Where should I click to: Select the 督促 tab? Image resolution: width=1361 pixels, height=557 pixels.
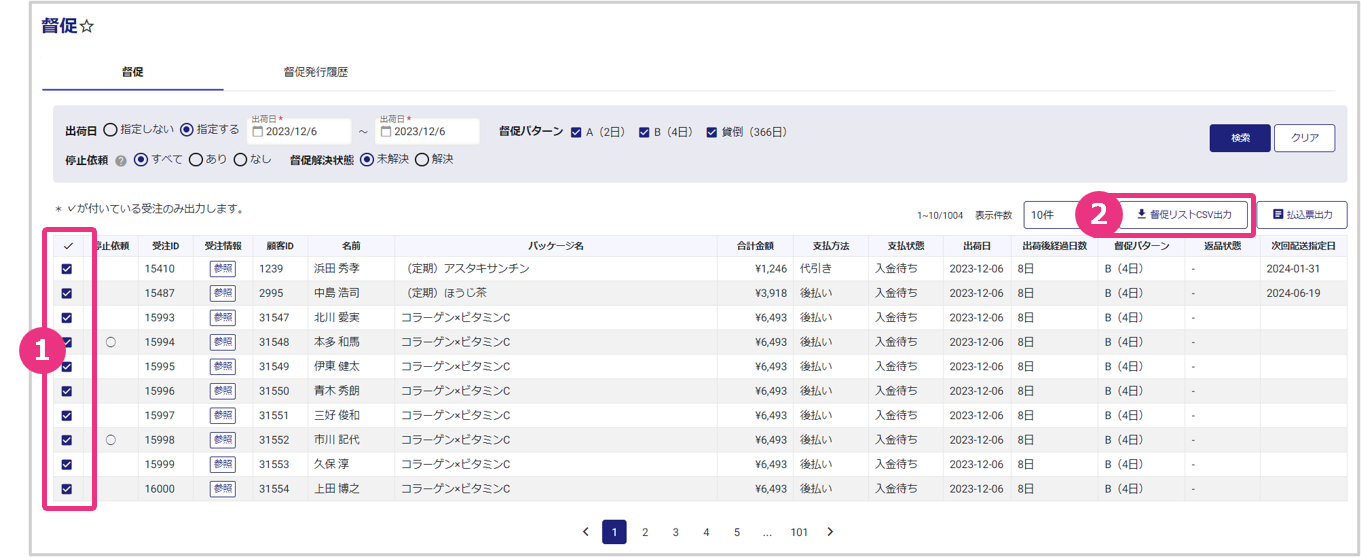[x=132, y=73]
